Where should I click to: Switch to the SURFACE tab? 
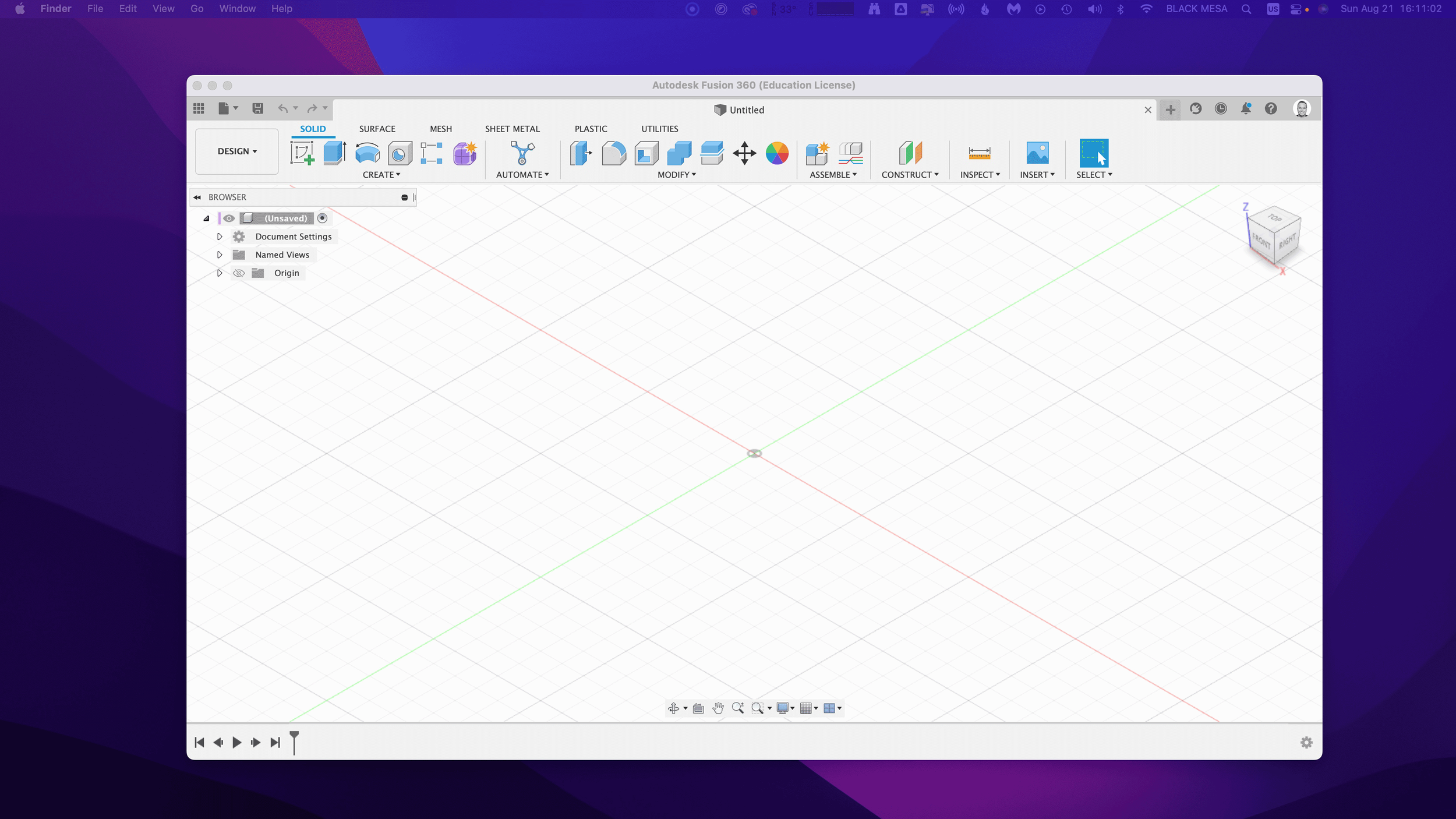(377, 128)
